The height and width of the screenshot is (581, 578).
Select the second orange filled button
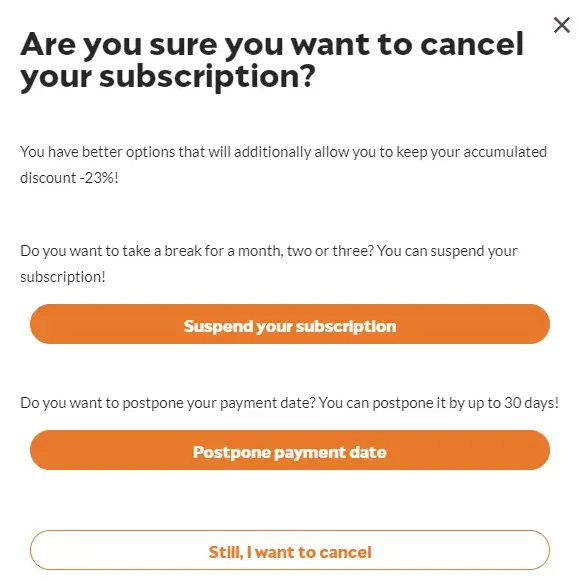[x=290, y=450]
